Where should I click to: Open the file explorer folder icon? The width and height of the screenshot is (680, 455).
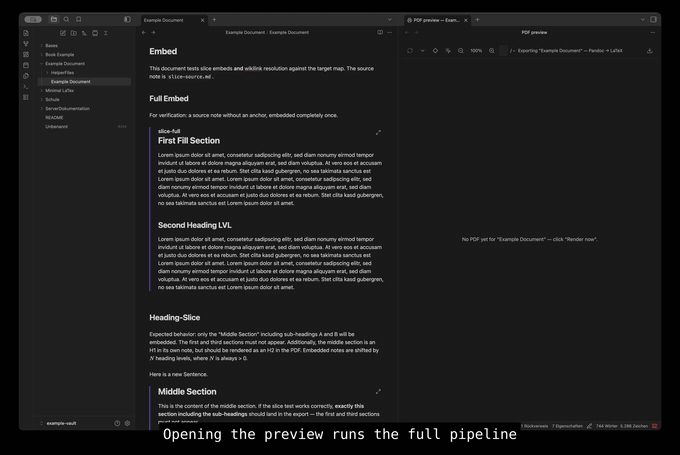click(54, 20)
